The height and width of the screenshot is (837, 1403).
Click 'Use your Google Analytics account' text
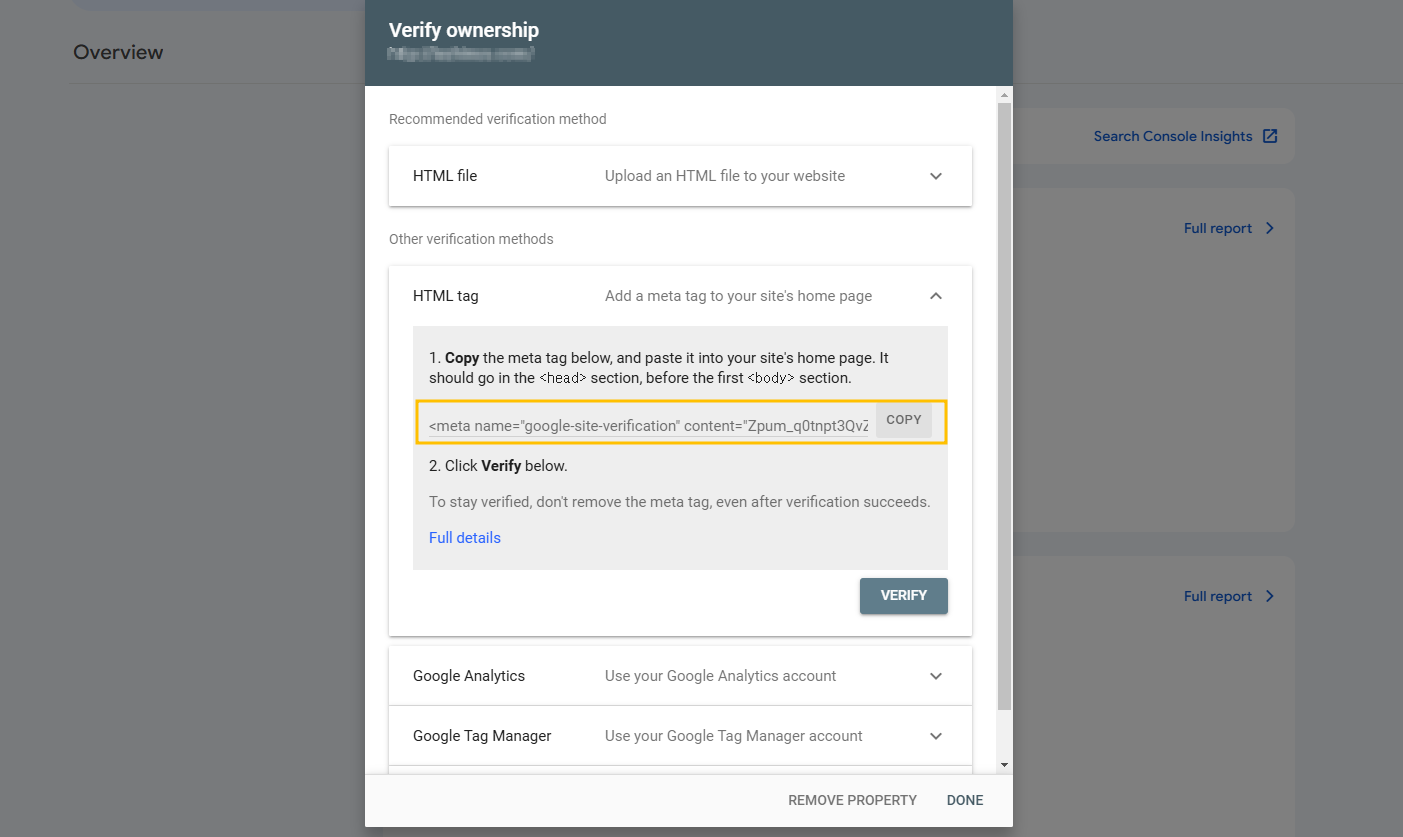721,676
